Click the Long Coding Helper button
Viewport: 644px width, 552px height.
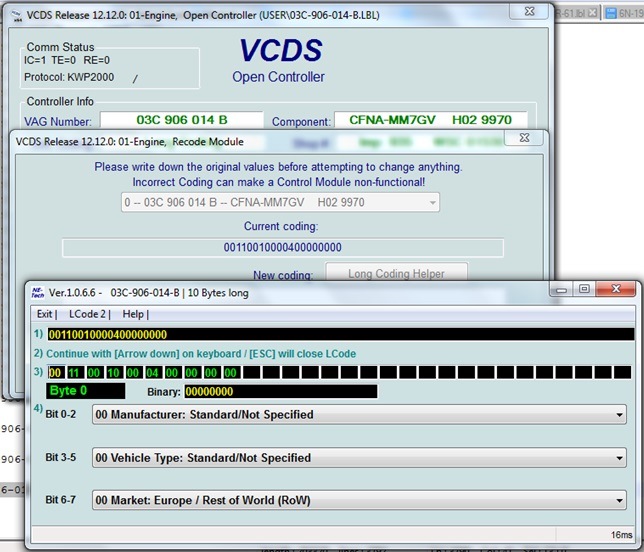pos(396,272)
